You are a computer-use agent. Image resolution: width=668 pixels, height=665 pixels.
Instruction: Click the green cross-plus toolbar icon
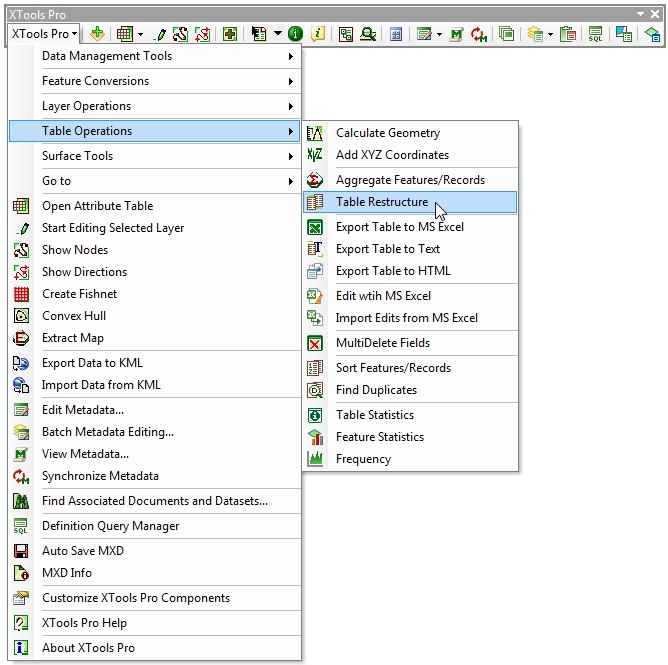pyautogui.click(x=230, y=34)
